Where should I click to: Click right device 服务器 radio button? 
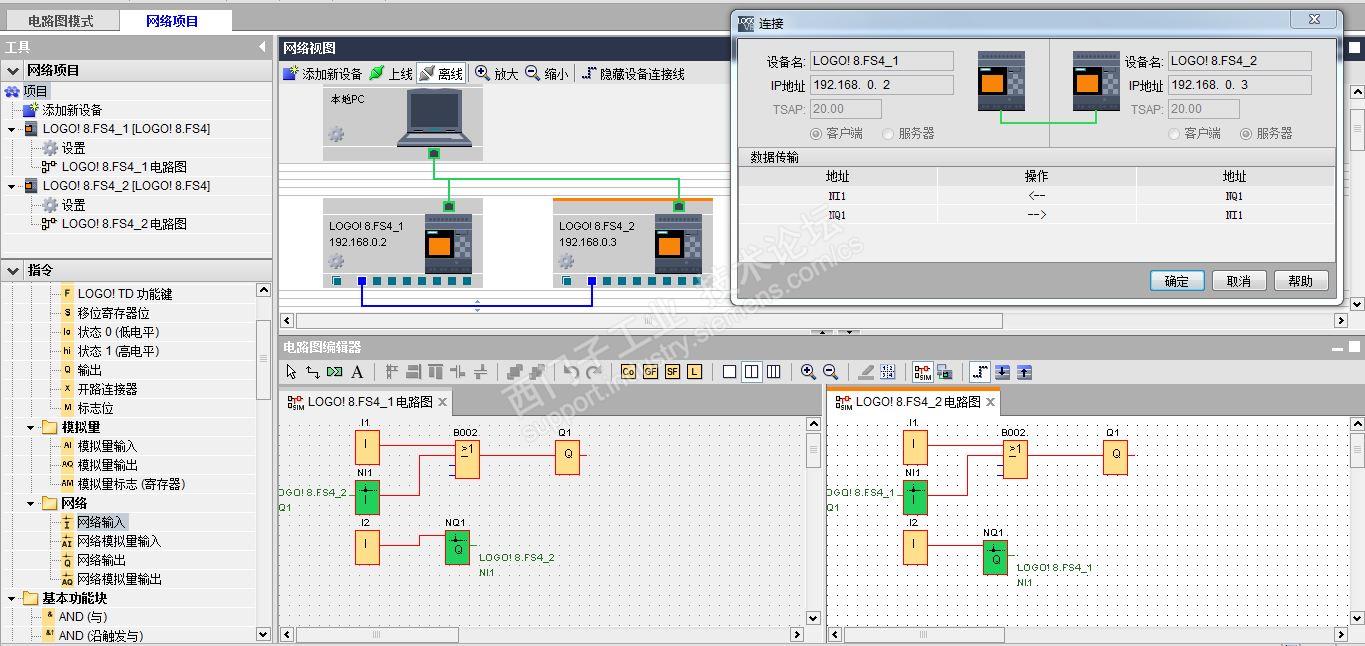point(1246,133)
